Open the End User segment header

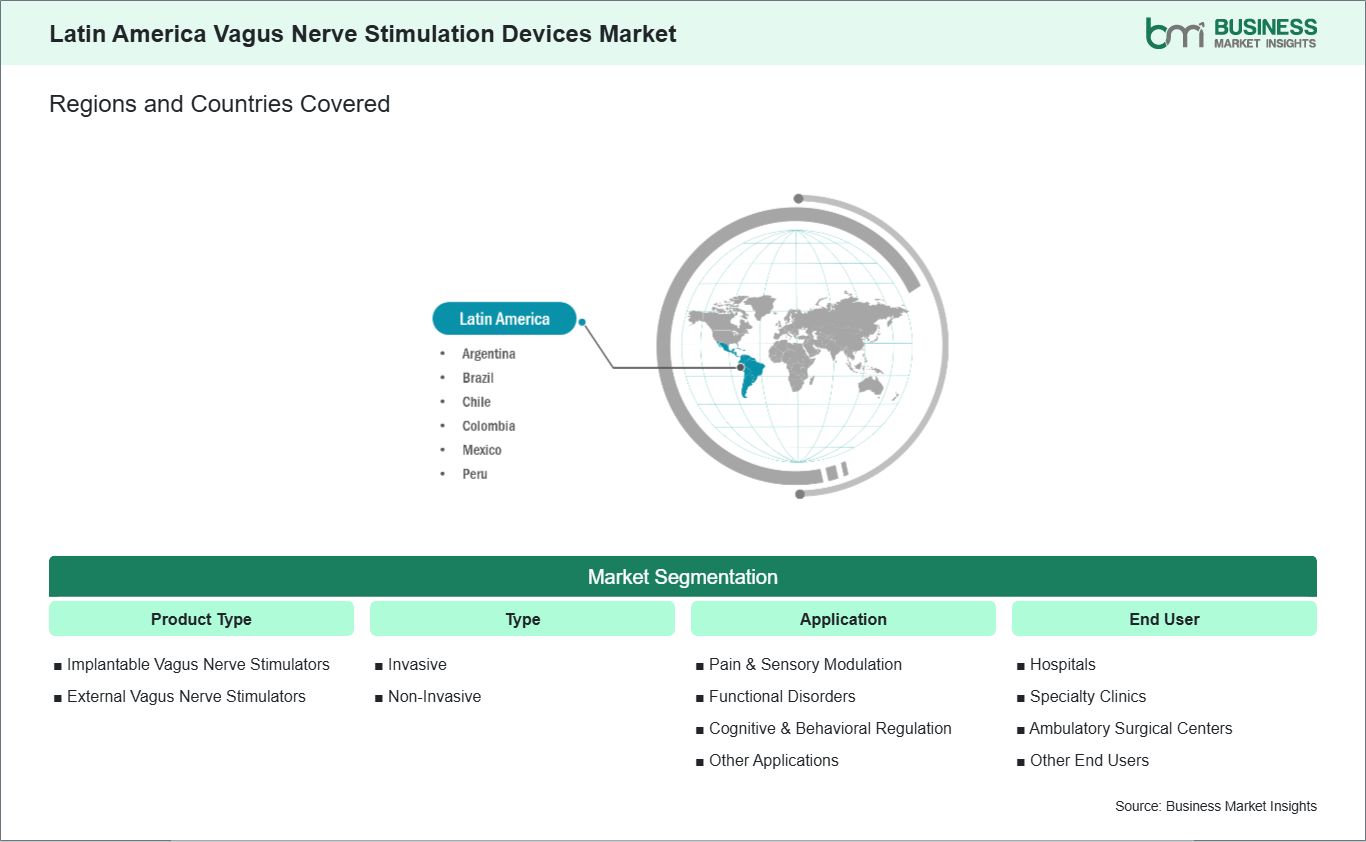point(1164,619)
